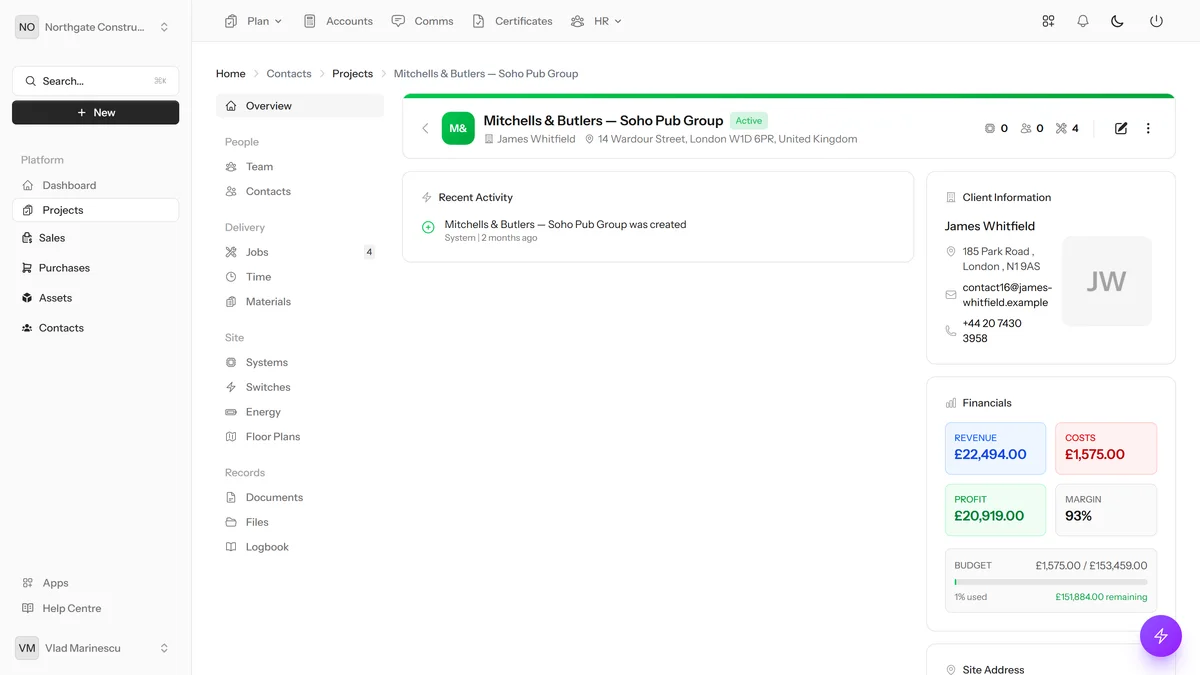Open Sales in the sidebar
This screenshot has height=675, width=1200.
point(95,238)
